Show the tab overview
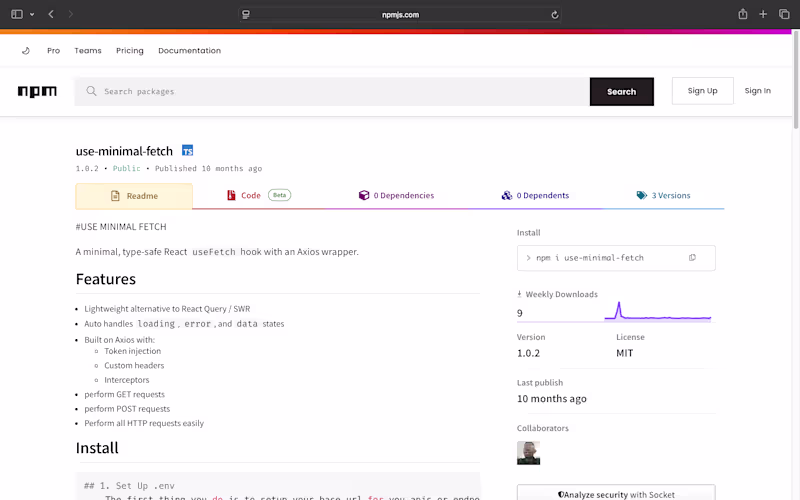The image size is (800, 500). click(x=784, y=14)
